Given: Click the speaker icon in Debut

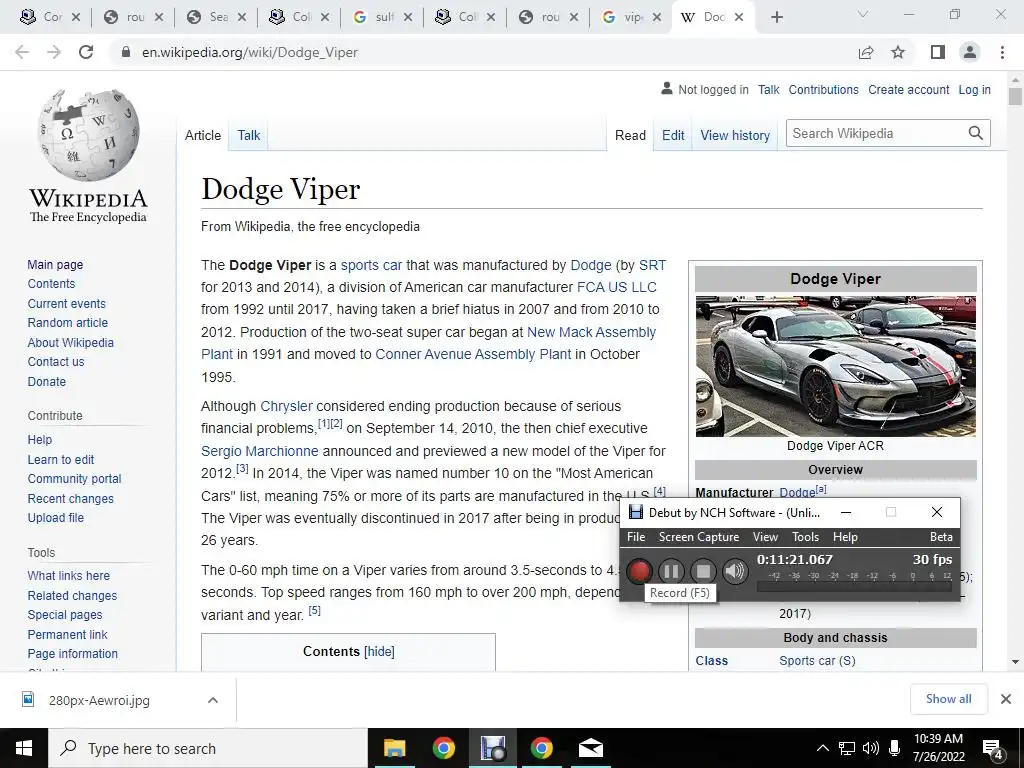Looking at the screenshot, I should [x=735, y=571].
